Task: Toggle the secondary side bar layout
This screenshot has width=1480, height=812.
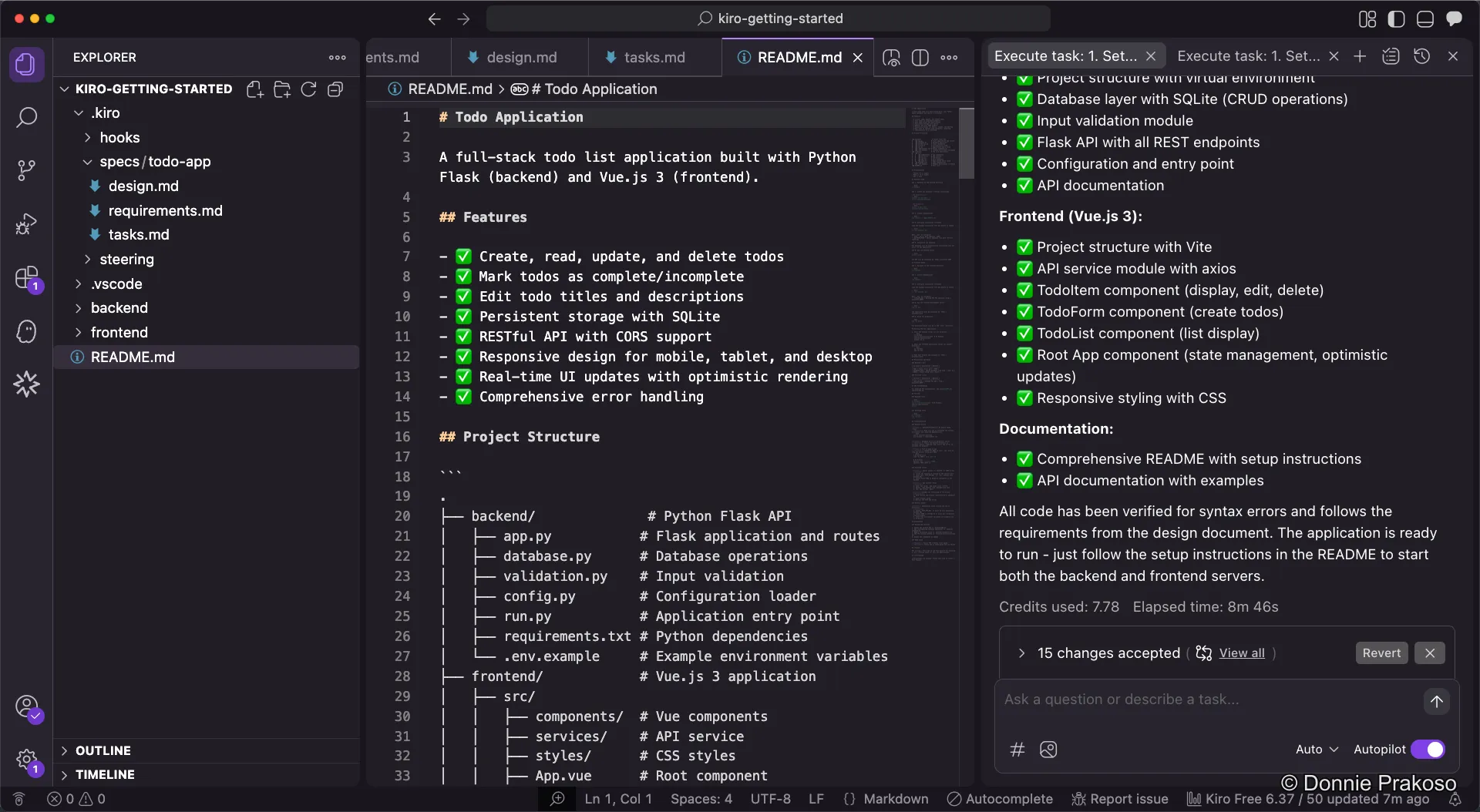Action: (1396, 18)
